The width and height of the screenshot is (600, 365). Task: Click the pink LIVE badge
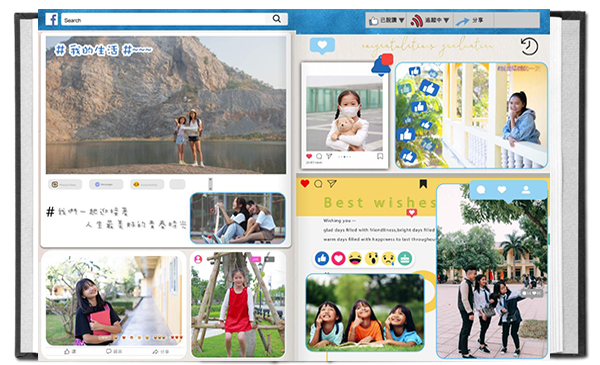click(x=256, y=259)
